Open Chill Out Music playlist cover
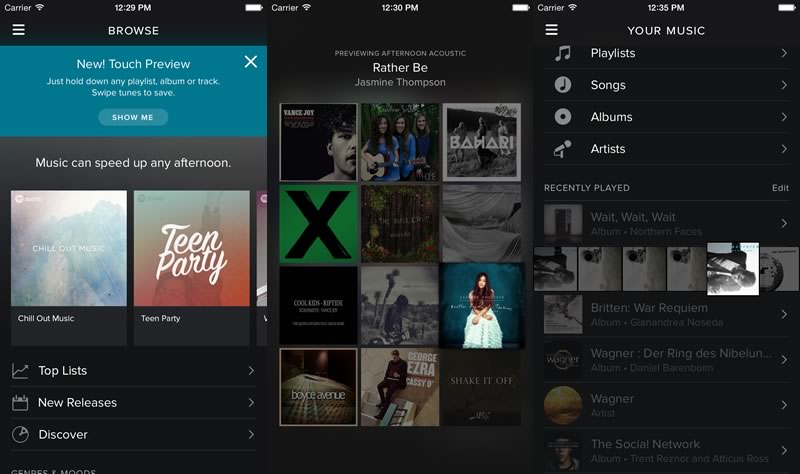 pyautogui.click(x=69, y=248)
